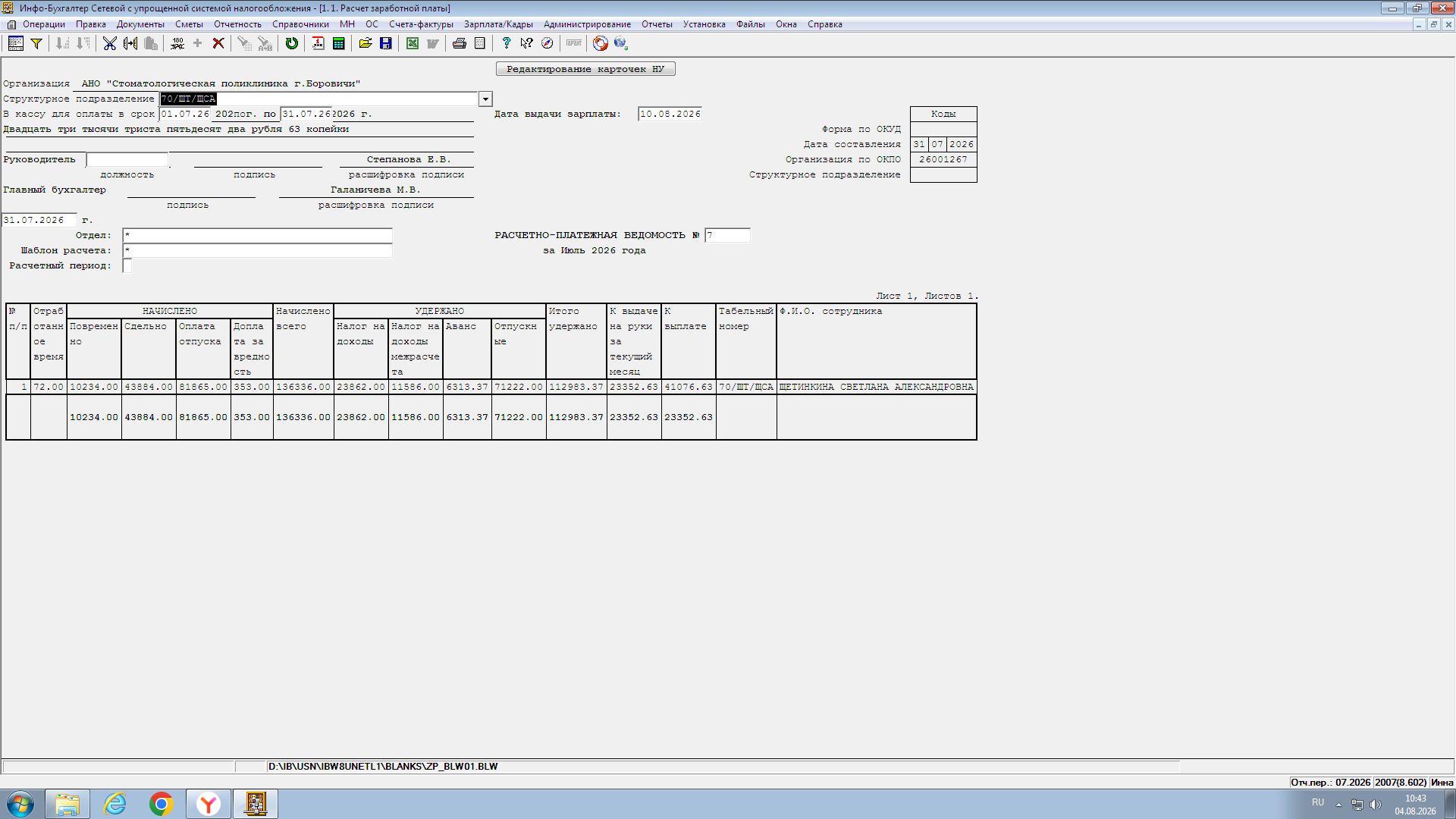Click the Структурное подразделение field 70/ШТ/ЩСА
This screenshot has width=1456, height=819.
point(318,99)
